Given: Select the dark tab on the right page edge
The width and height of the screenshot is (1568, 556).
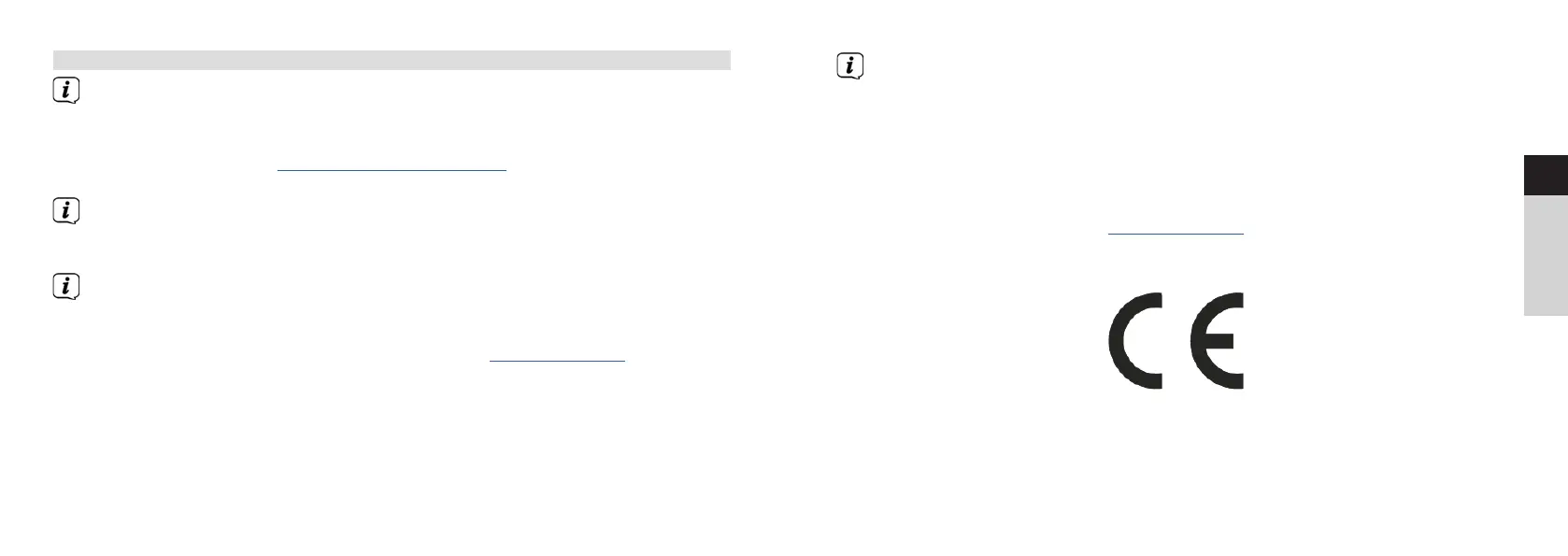Looking at the screenshot, I should pyautogui.click(x=1546, y=177).
